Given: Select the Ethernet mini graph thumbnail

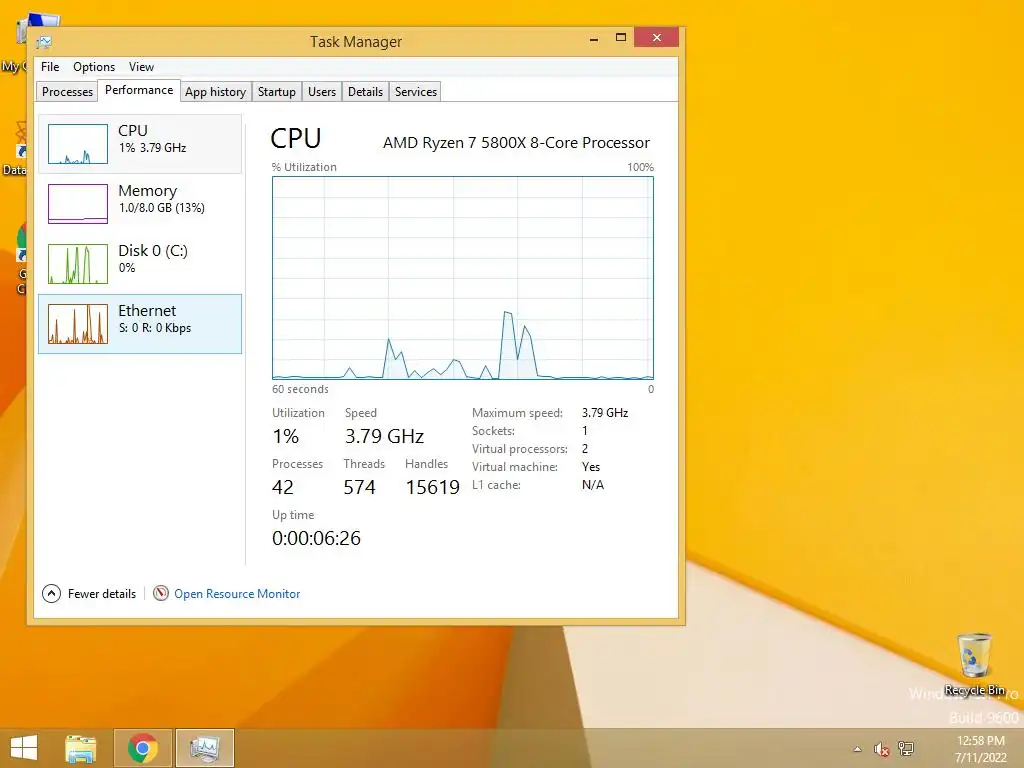Looking at the screenshot, I should click(x=78, y=324).
